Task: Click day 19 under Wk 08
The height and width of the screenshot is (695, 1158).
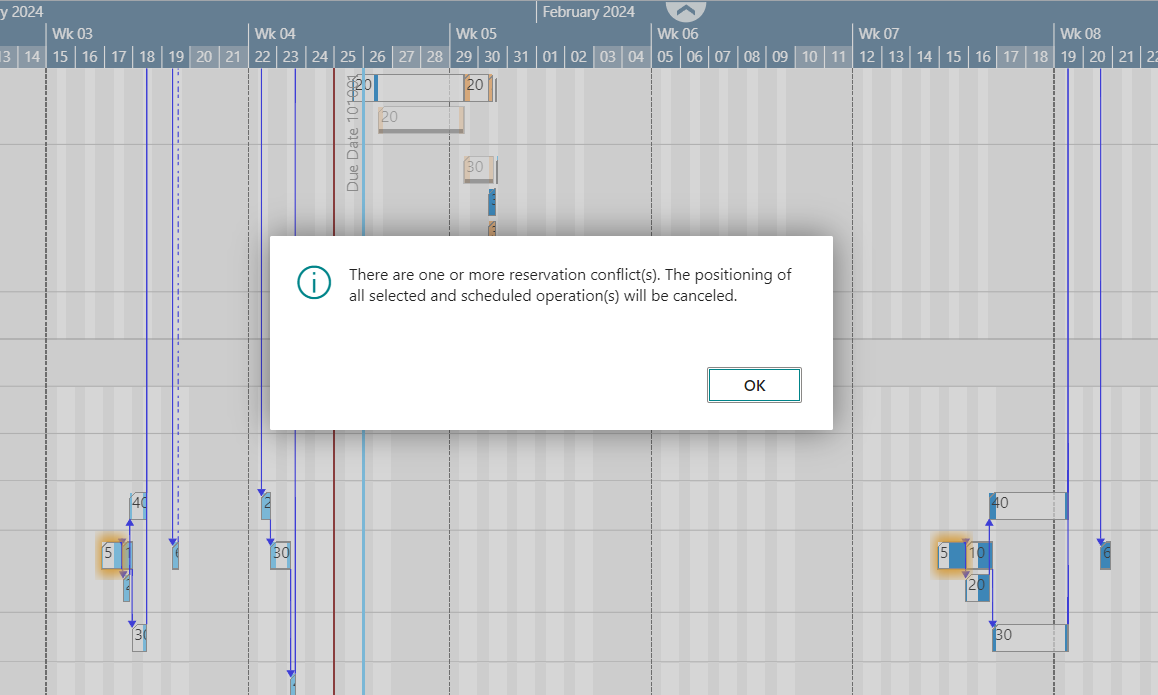Action: 1068,56
